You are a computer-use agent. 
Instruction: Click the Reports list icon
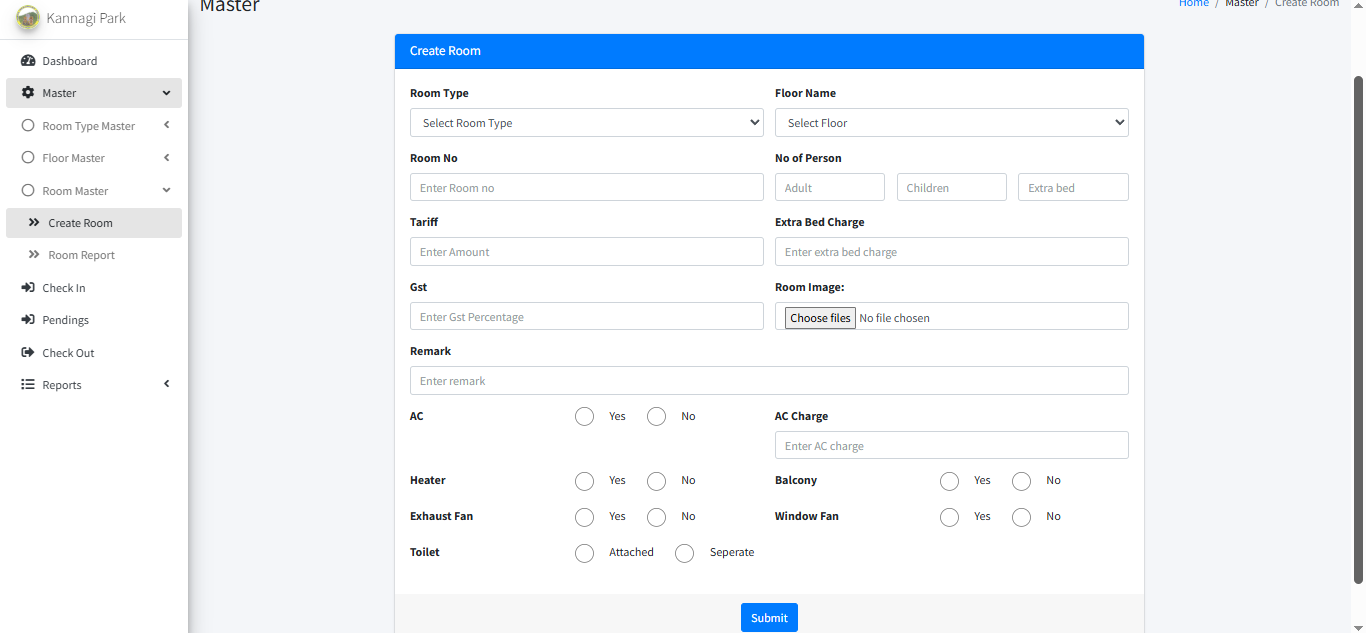[28, 385]
